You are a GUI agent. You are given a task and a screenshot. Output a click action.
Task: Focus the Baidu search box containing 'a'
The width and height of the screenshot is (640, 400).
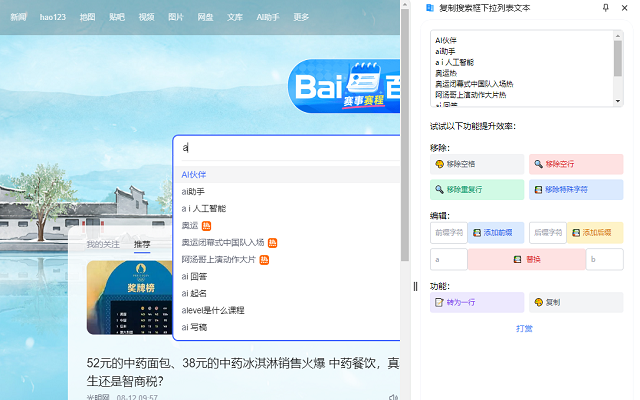click(287, 148)
